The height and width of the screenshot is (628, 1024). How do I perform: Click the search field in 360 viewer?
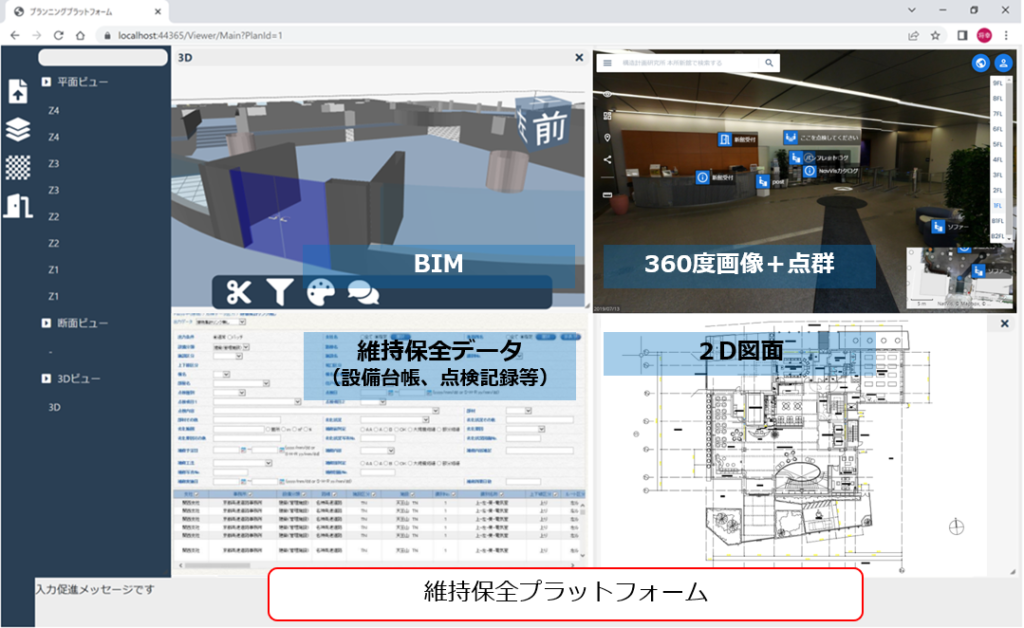pos(690,62)
